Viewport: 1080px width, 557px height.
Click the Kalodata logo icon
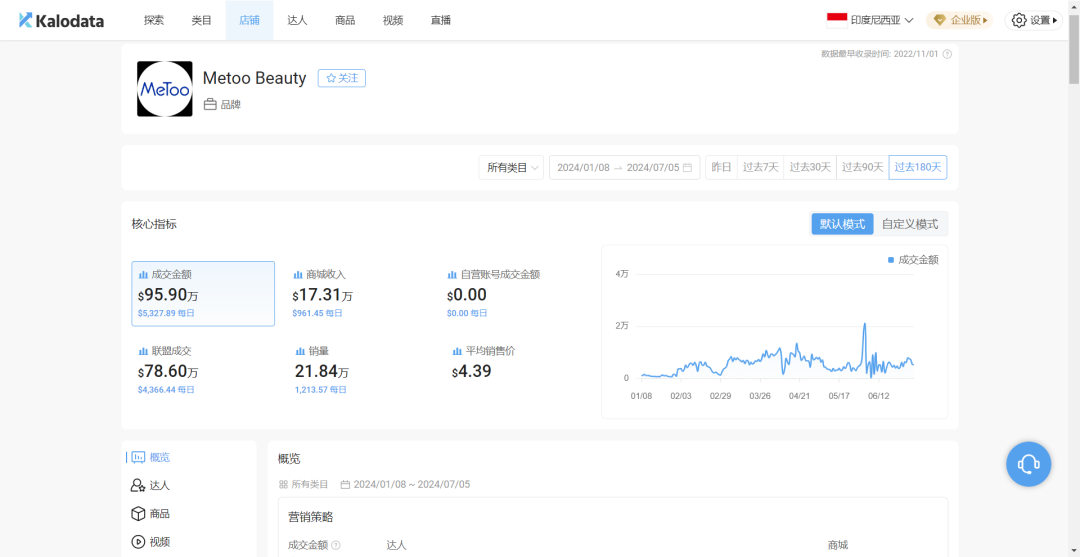click(x=26, y=20)
